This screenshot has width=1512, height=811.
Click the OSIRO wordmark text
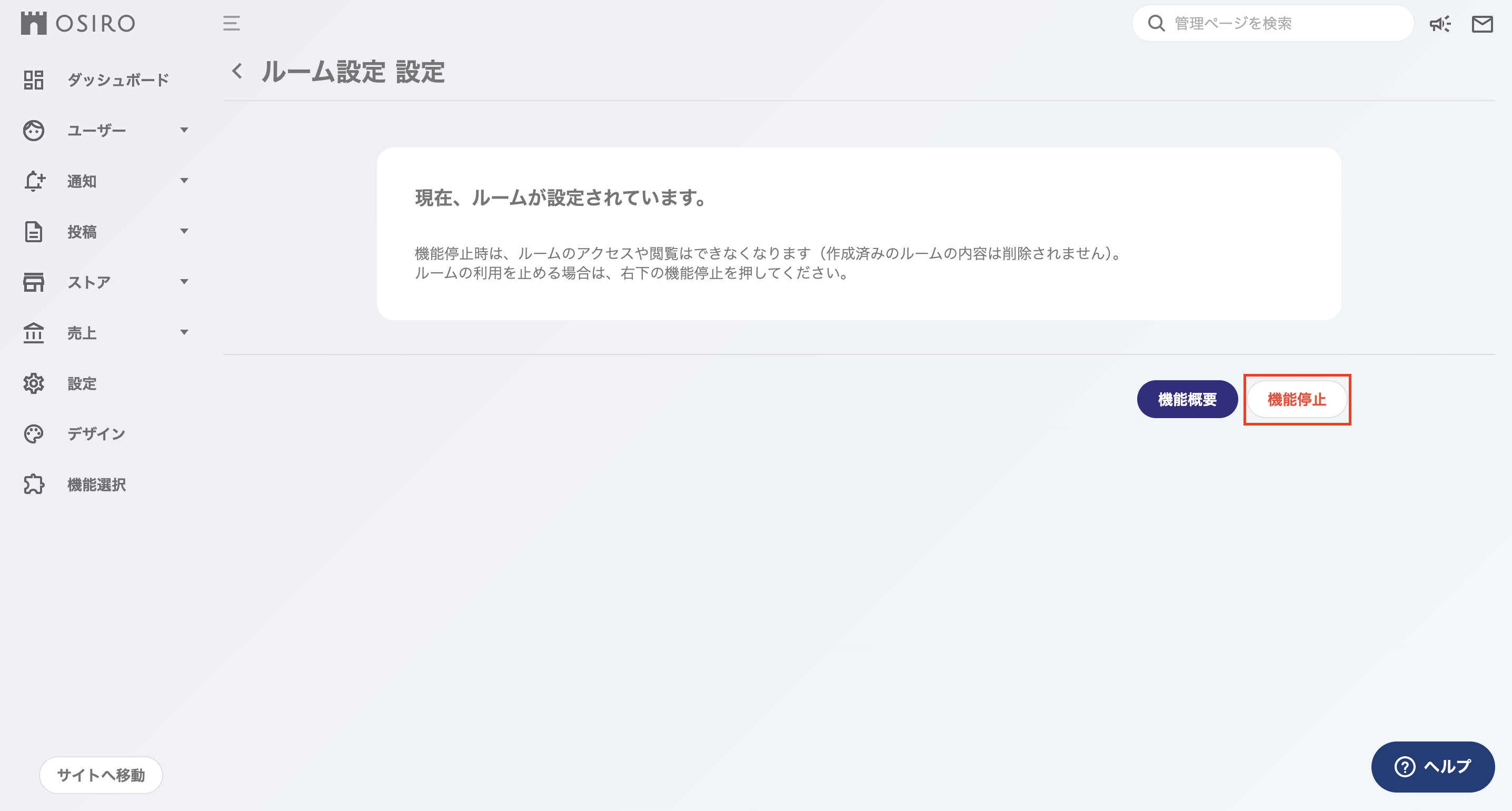tap(96, 24)
